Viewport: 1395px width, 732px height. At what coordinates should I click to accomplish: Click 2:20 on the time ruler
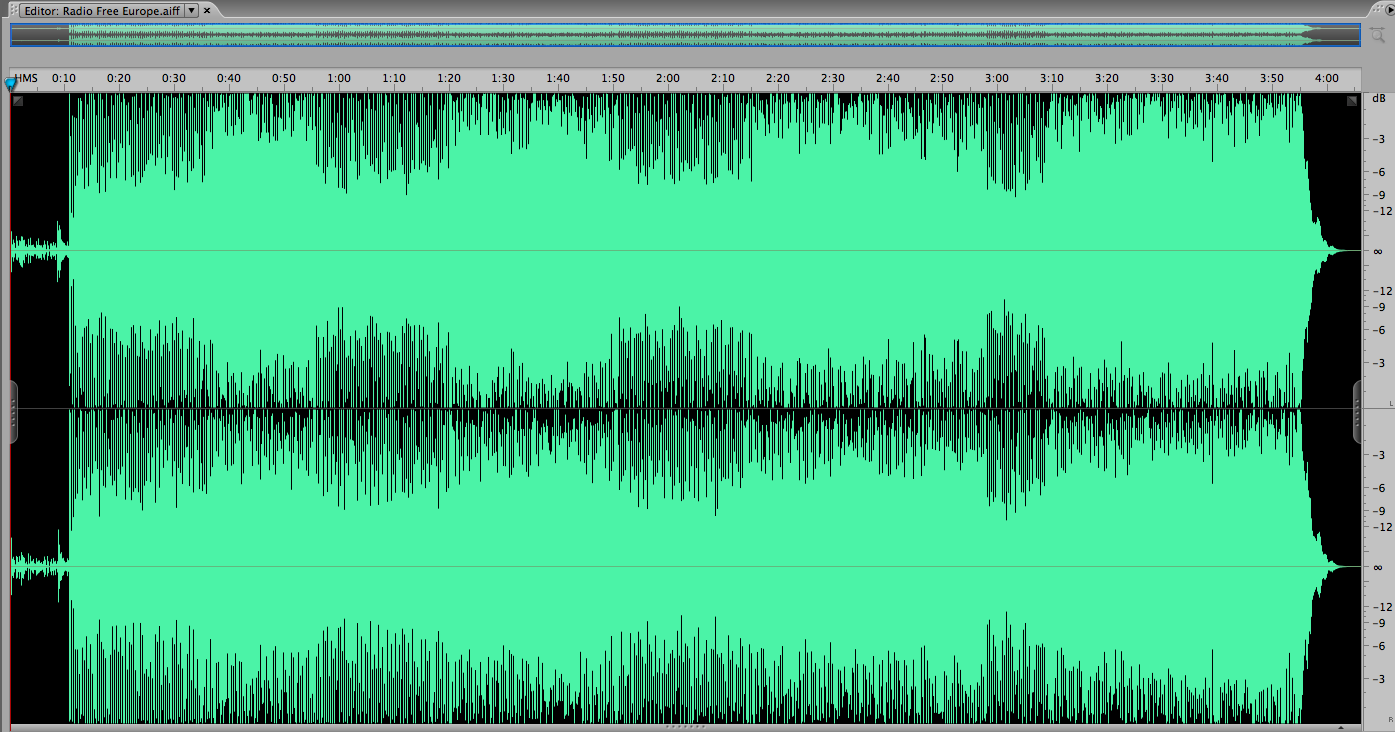(x=778, y=78)
